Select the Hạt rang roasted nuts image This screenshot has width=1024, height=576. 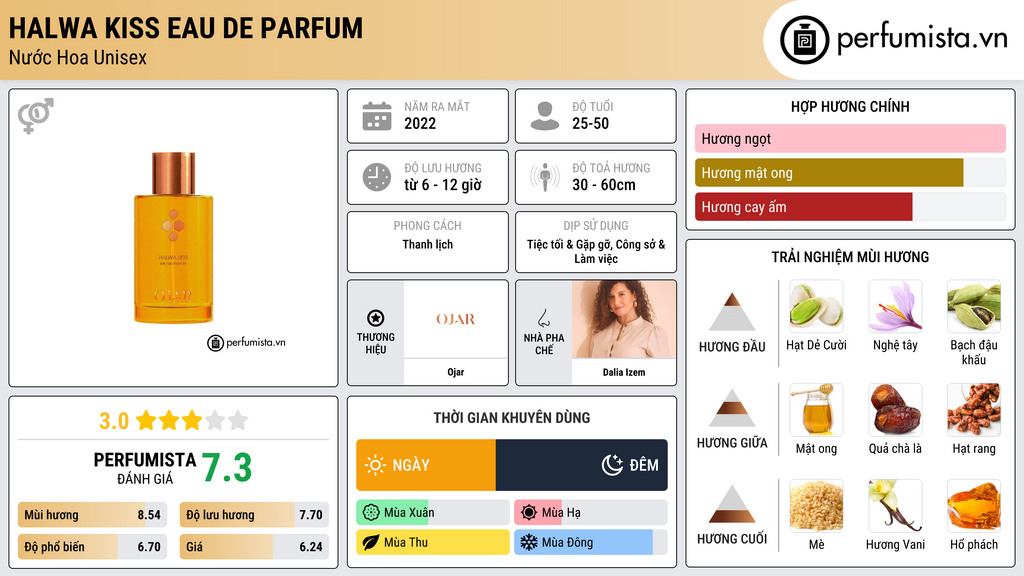tap(974, 409)
